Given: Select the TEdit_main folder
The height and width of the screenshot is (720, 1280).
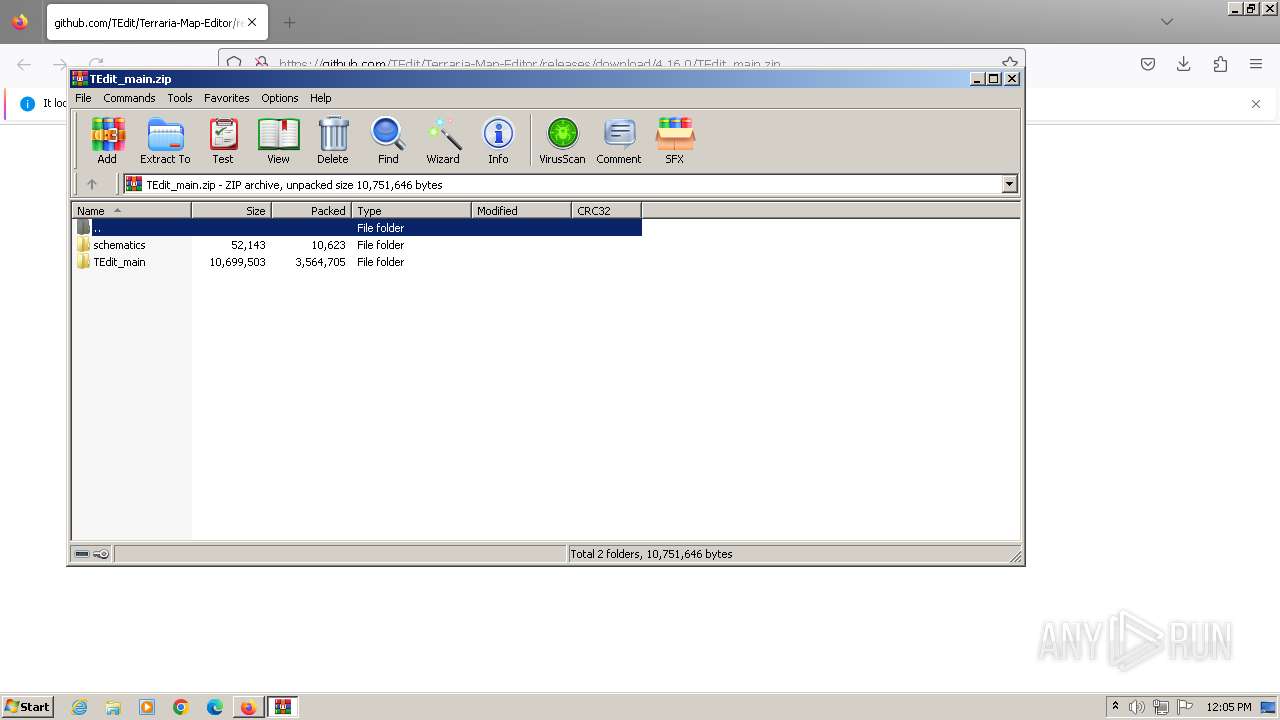Looking at the screenshot, I should [119, 262].
